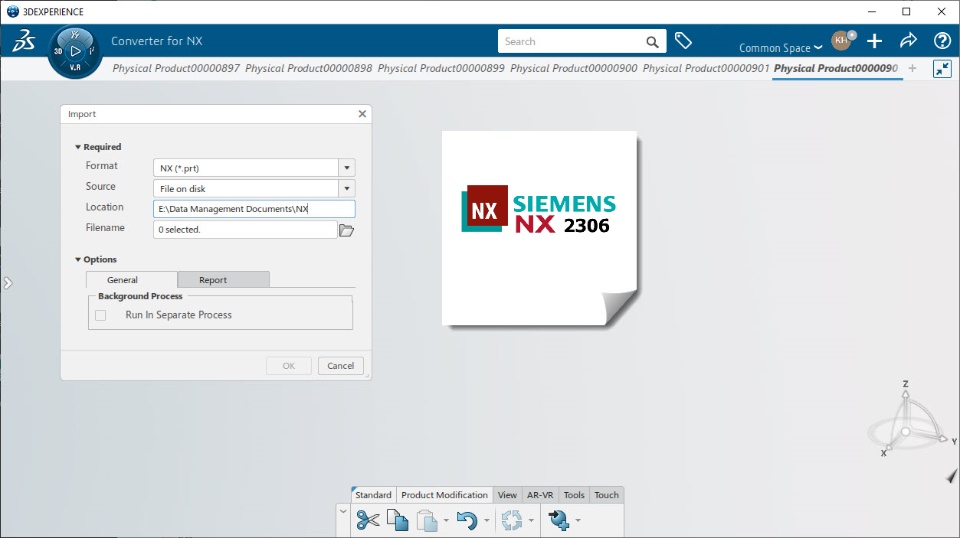960x538 pixels.
Task: Open the tag 6WTags icon
Action: [x=683, y=41]
